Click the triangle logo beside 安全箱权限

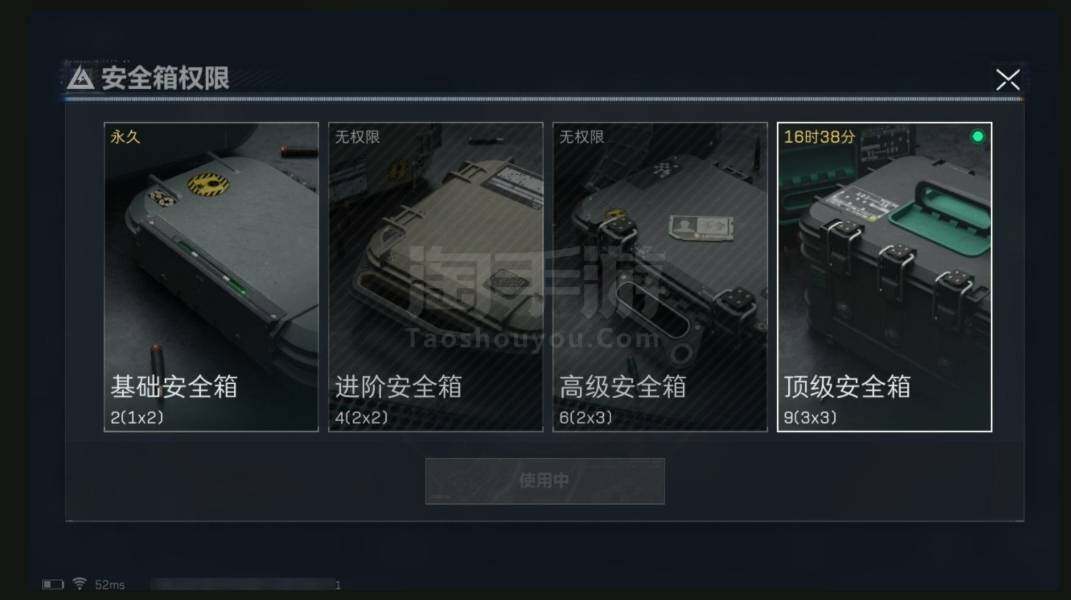click(x=80, y=78)
